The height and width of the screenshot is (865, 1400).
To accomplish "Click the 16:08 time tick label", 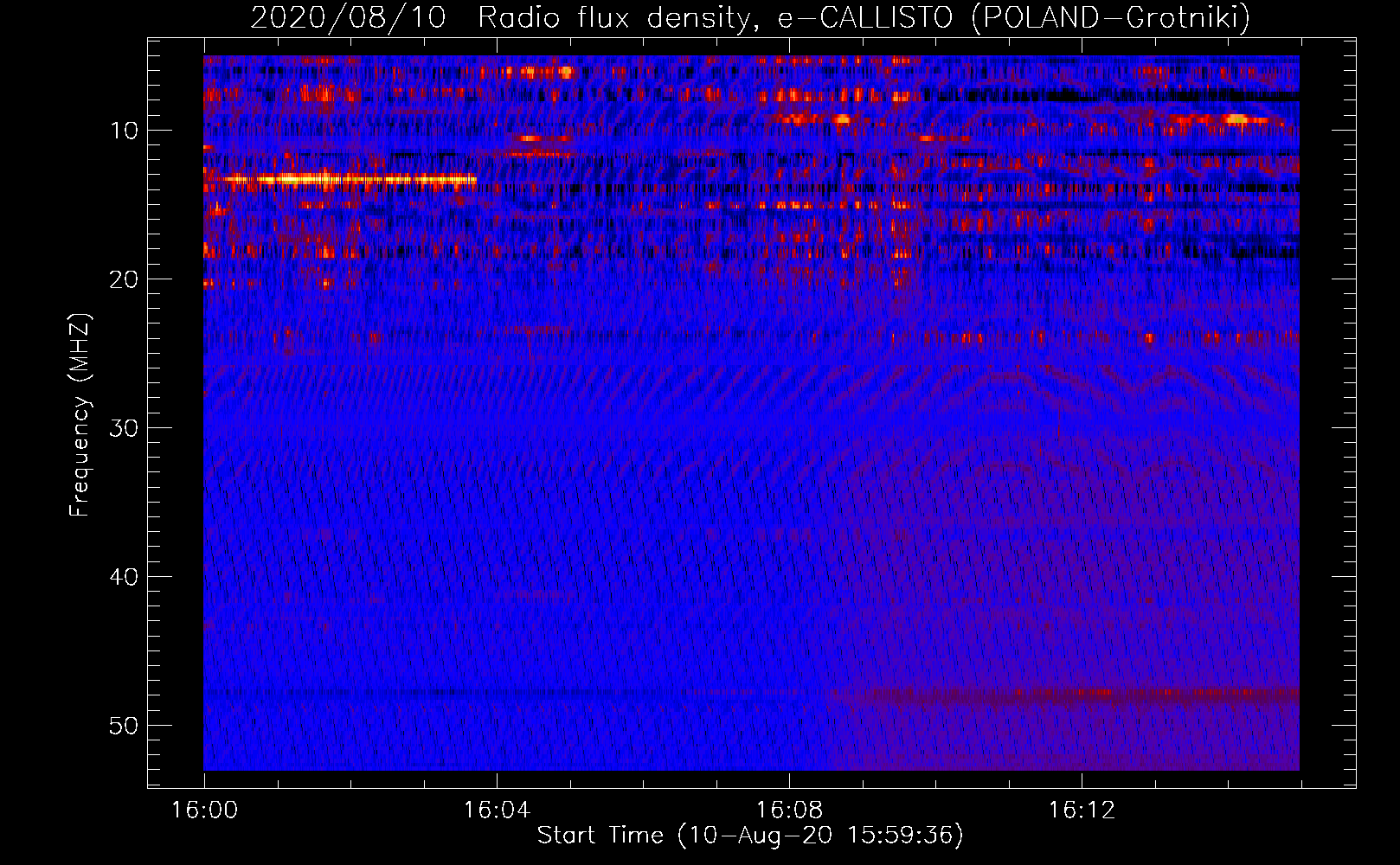I will (x=789, y=811).
